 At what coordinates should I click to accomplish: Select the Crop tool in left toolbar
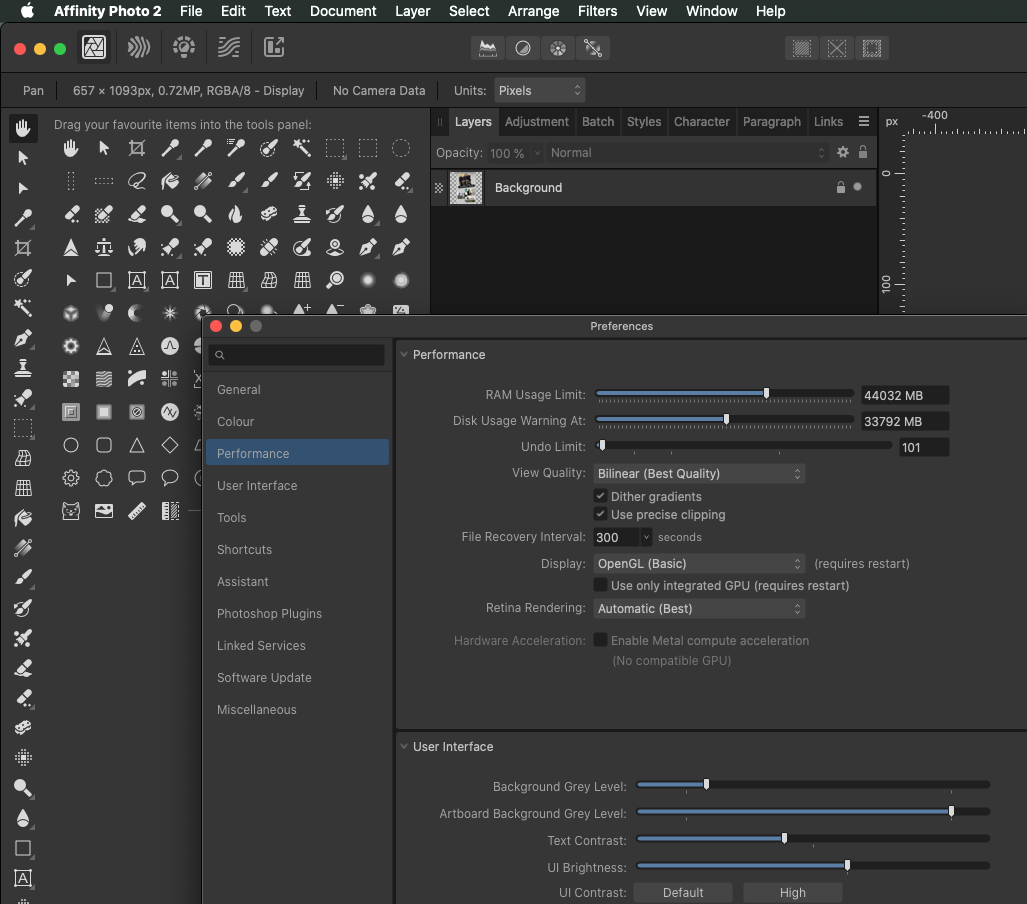23,248
